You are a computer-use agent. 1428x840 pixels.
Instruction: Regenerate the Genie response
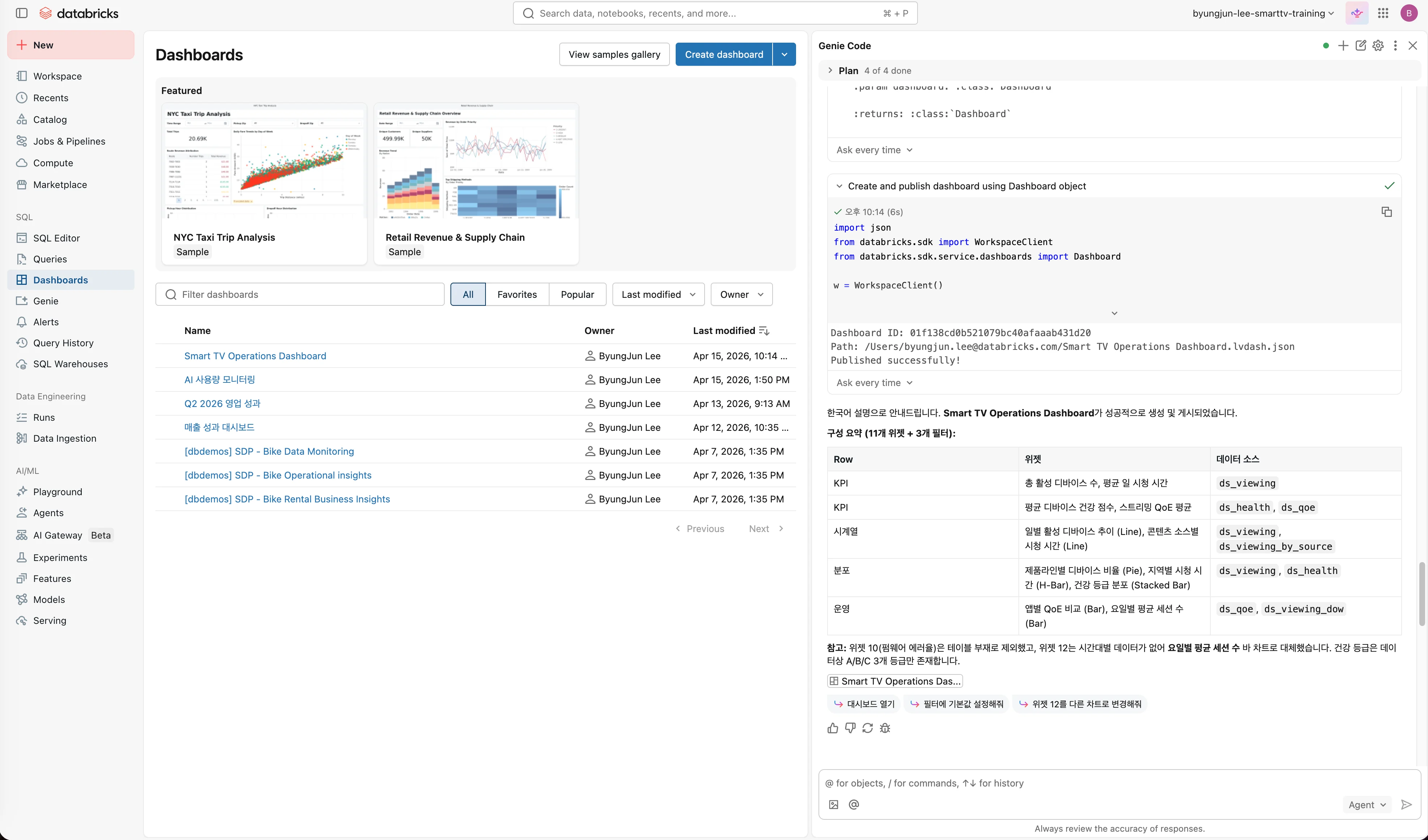pyautogui.click(x=868, y=728)
